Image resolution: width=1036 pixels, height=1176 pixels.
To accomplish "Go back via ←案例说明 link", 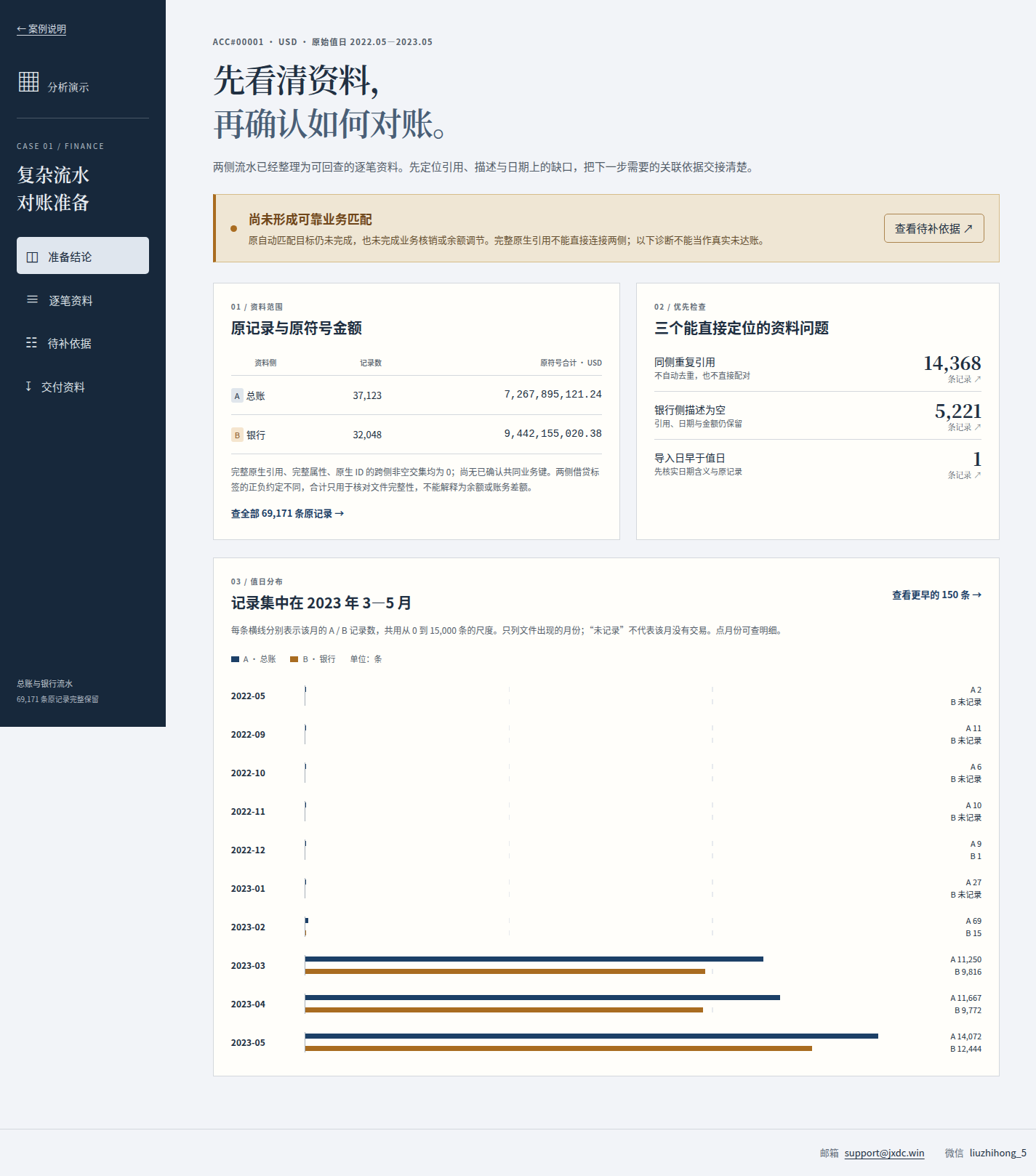I will click(41, 29).
